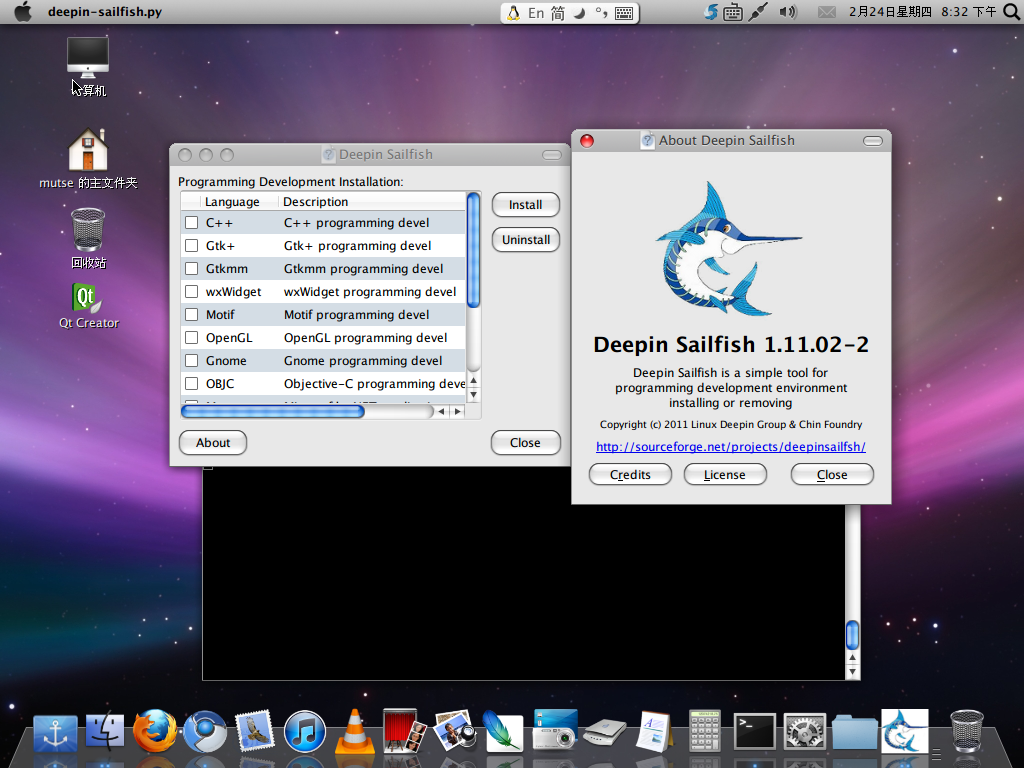Image resolution: width=1024 pixels, height=768 pixels.
Task: Open the network connection tray icon
Action: pos(758,12)
